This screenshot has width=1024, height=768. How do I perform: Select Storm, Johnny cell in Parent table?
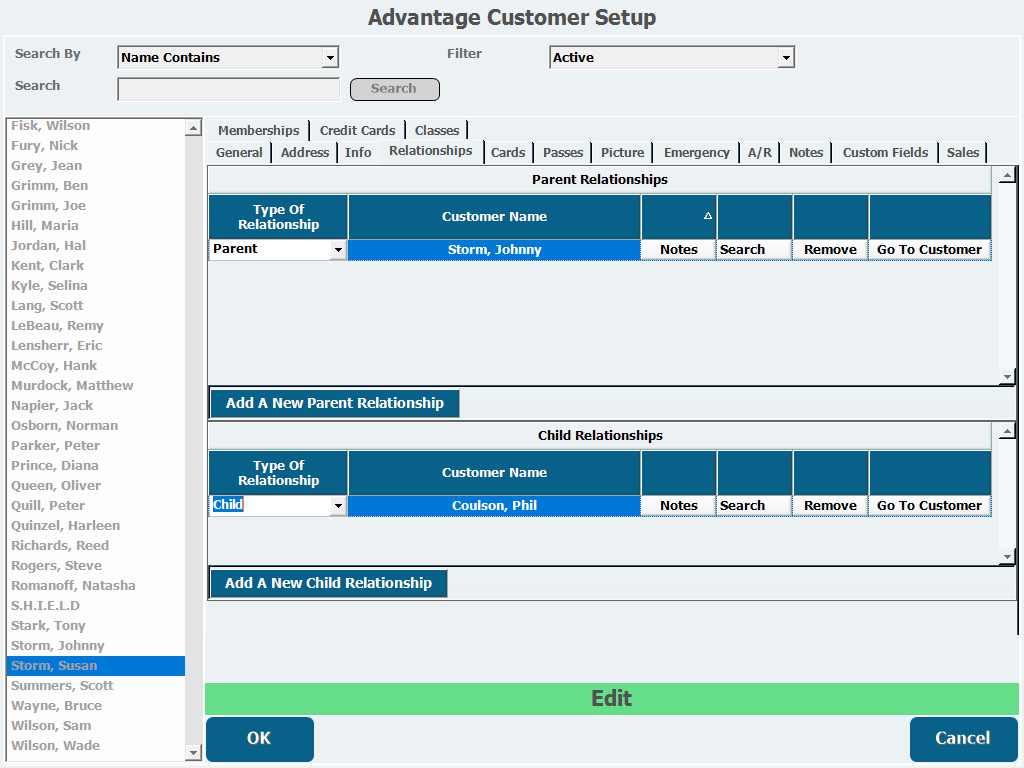(494, 249)
